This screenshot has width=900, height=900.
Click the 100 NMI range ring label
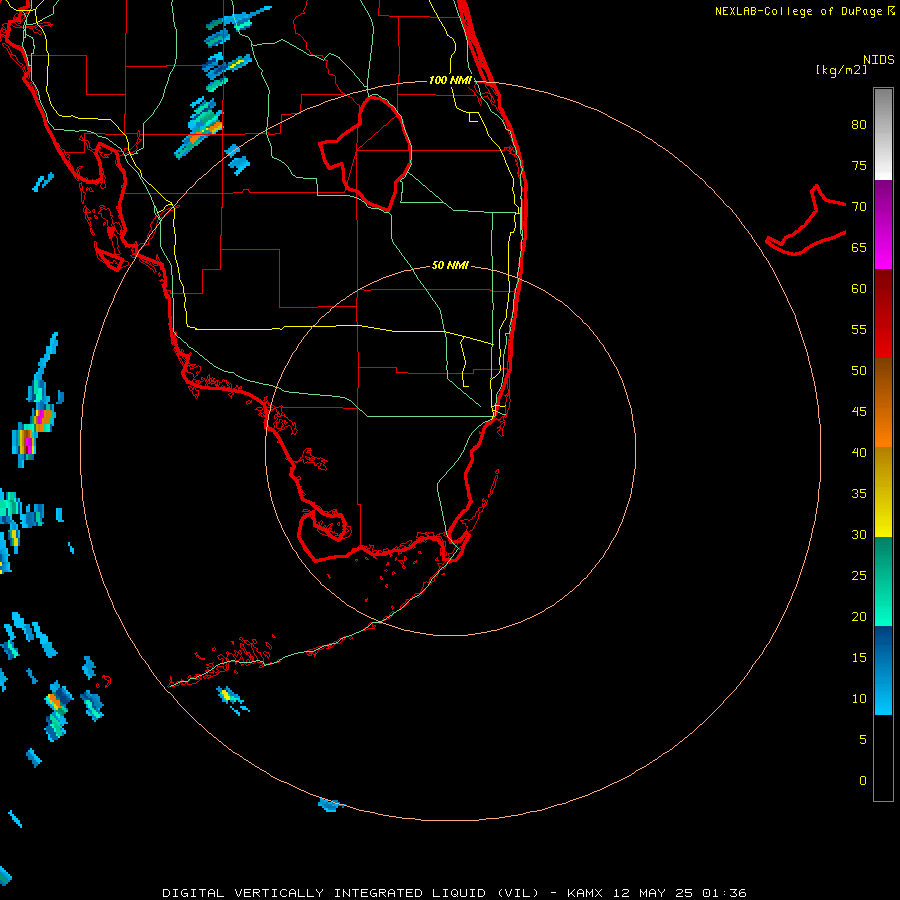point(451,80)
